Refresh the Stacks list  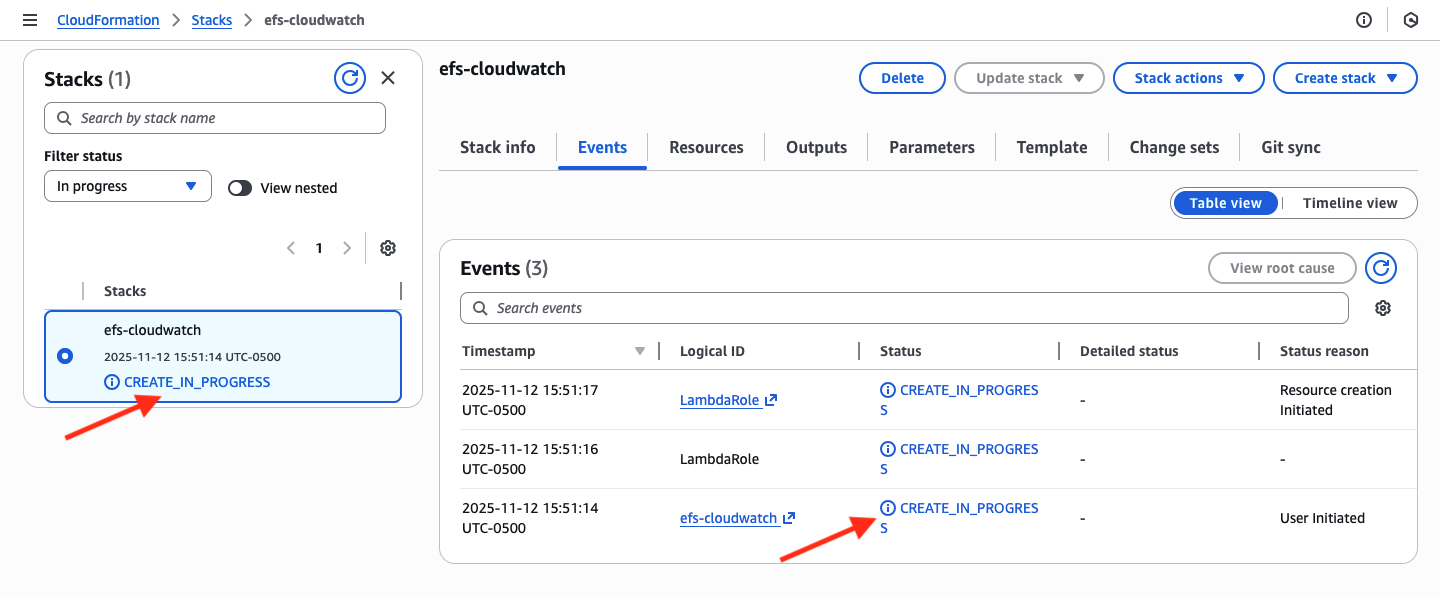(x=350, y=78)
